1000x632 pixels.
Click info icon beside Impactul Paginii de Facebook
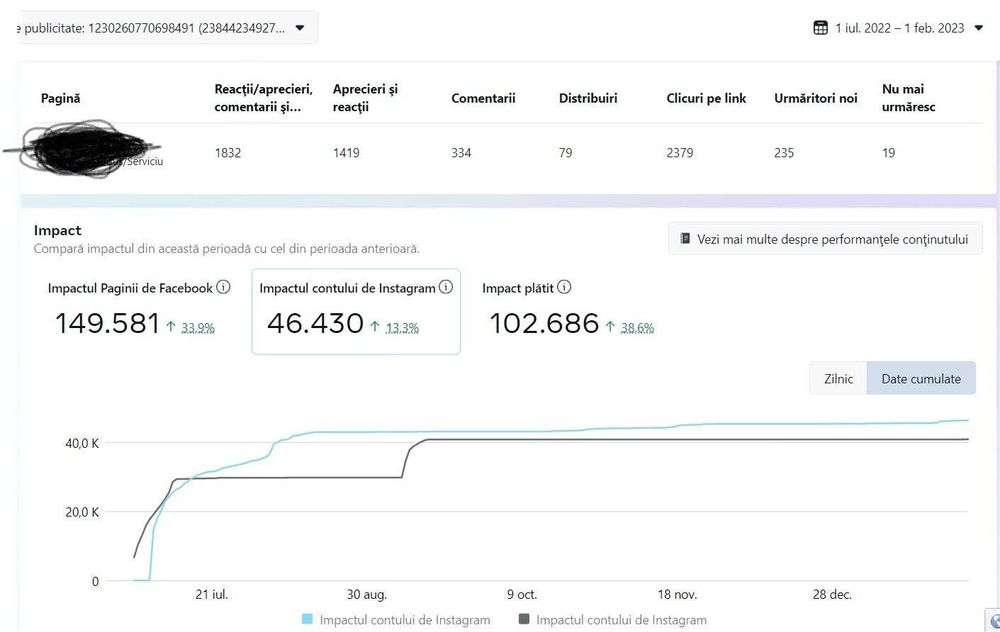coord(223,287)
